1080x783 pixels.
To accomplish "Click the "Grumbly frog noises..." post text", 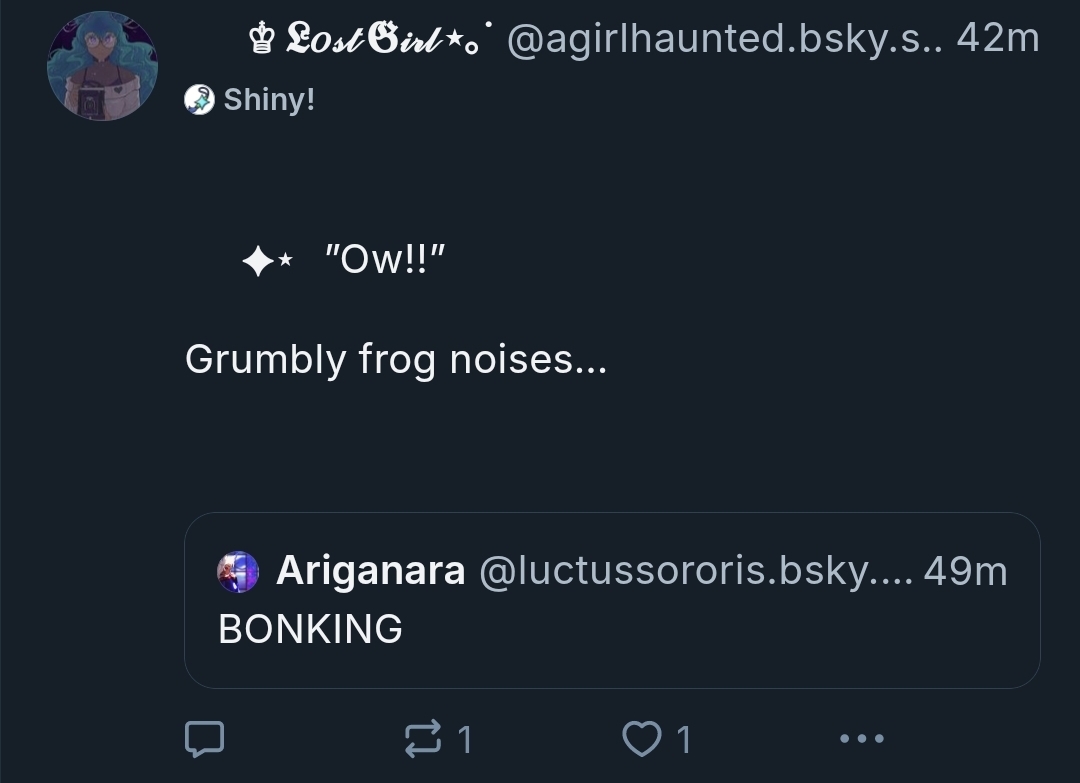I will 396,359.
